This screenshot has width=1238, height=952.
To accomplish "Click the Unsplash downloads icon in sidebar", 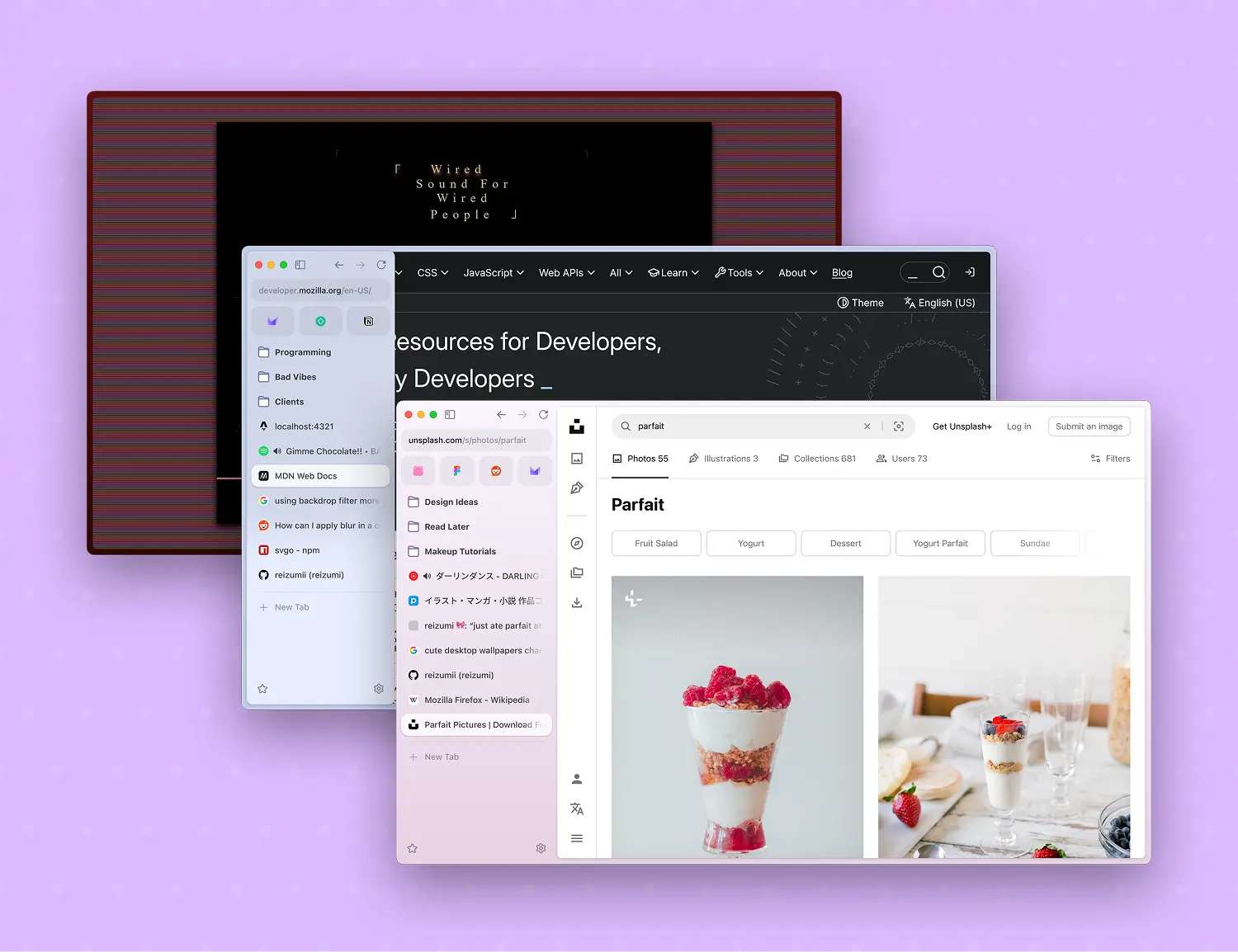I will pos(577,603).
